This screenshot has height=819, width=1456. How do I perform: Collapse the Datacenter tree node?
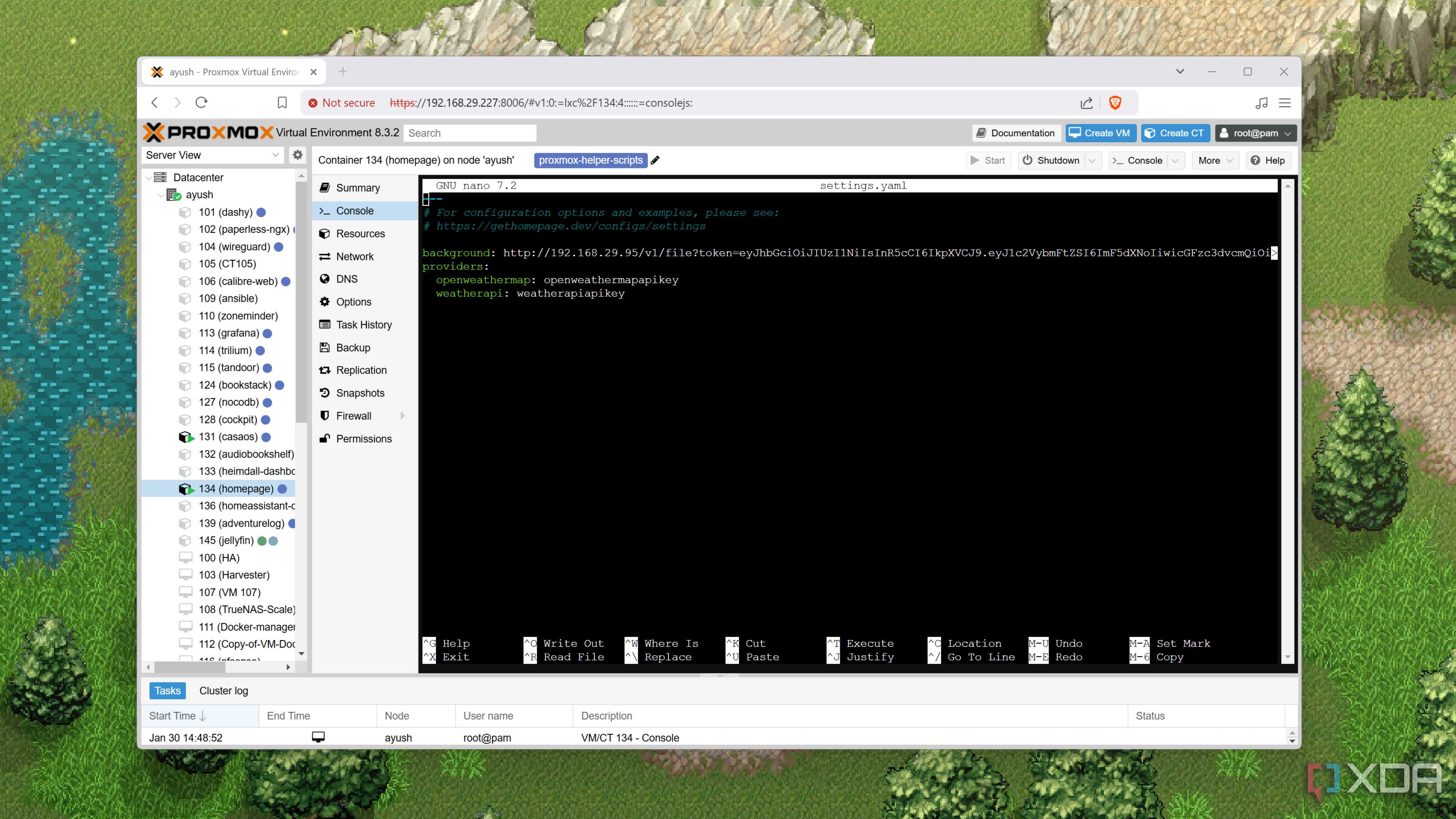click(x=149, y=177)
